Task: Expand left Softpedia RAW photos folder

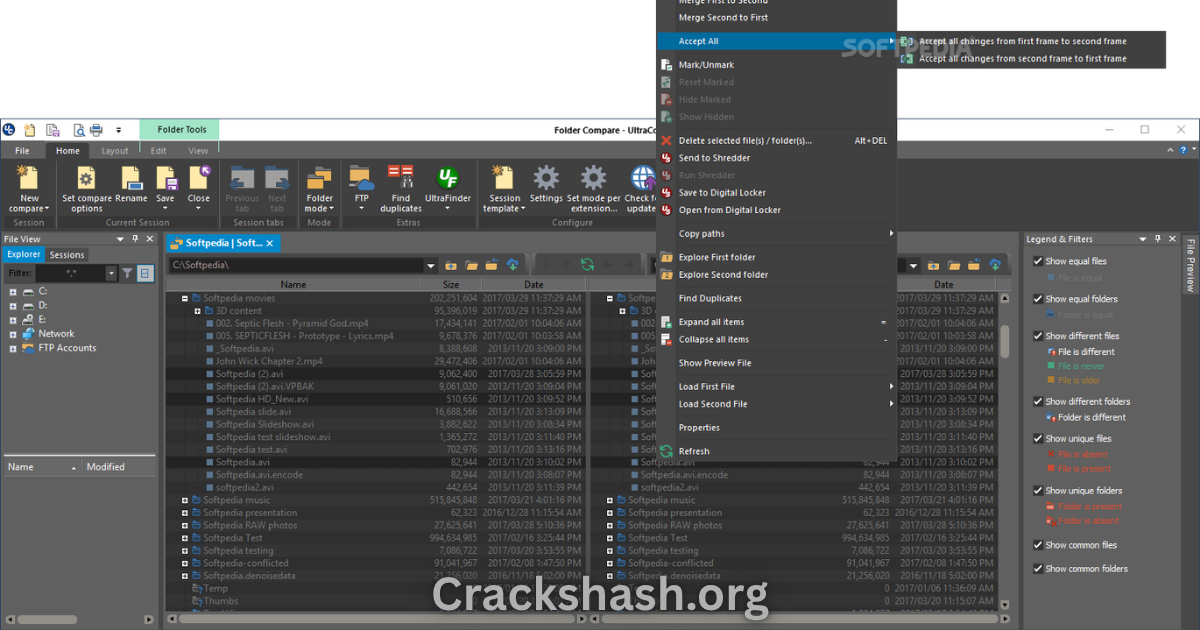Action: (185, 525)
